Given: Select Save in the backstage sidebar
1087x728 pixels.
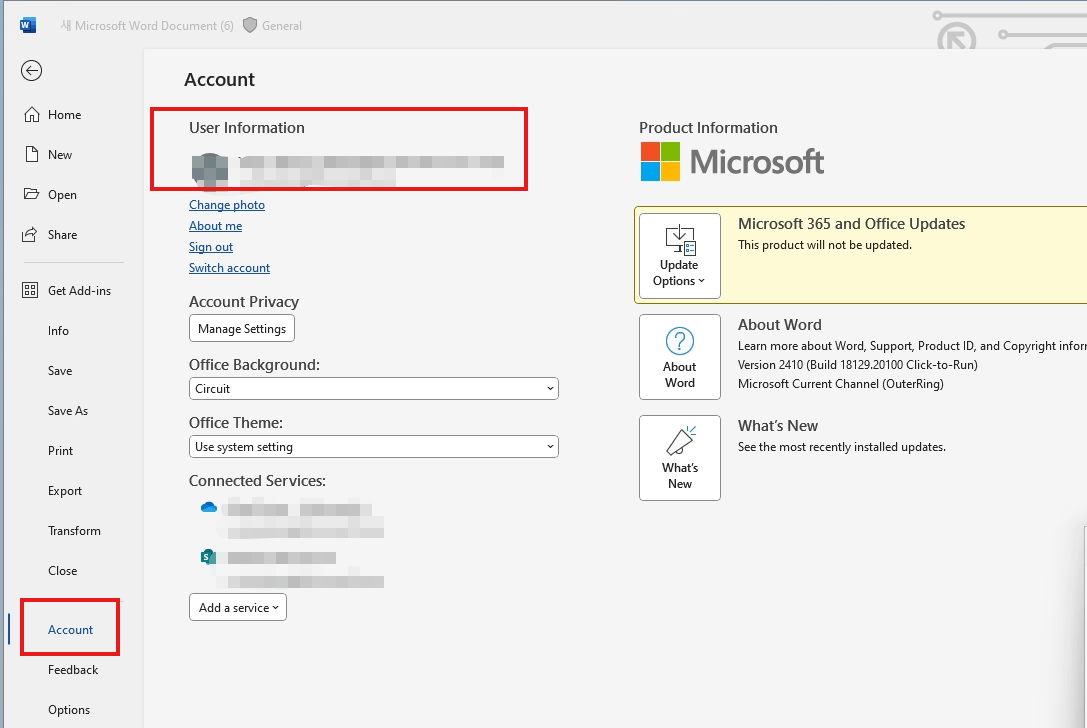Looking at the screenshot, I should [x=60, y=371].
